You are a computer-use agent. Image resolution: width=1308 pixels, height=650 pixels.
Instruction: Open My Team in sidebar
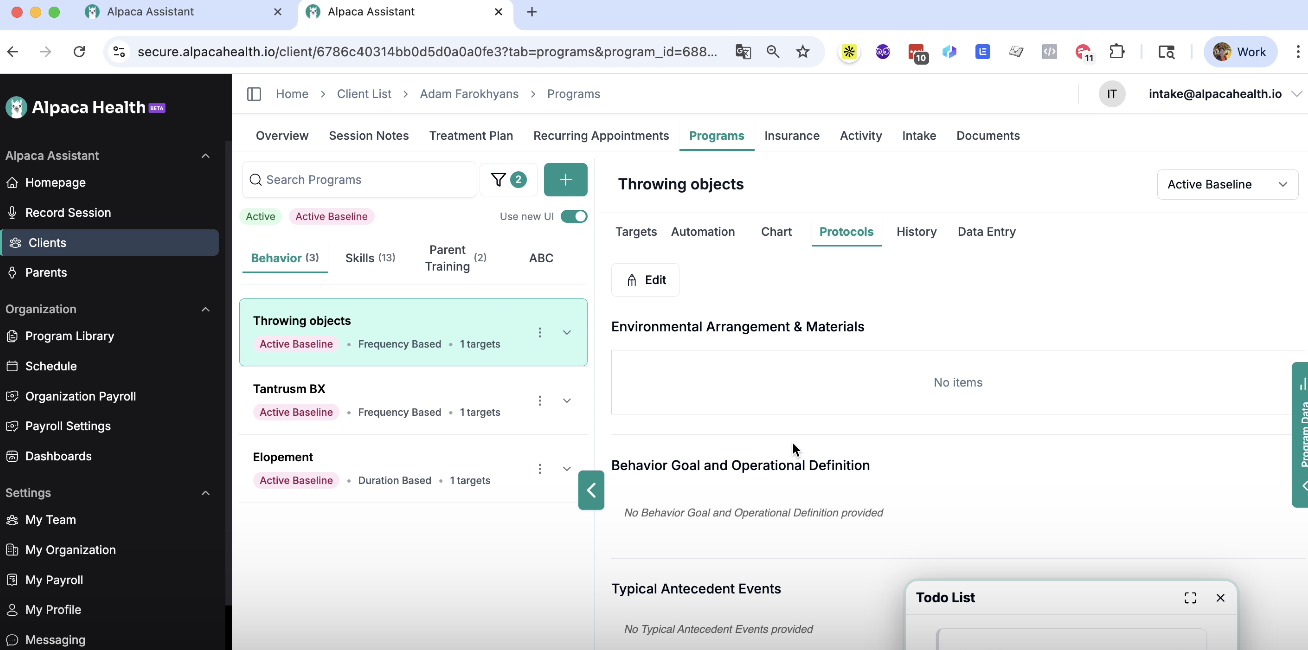pyautogui.click(x=50, y=520)
